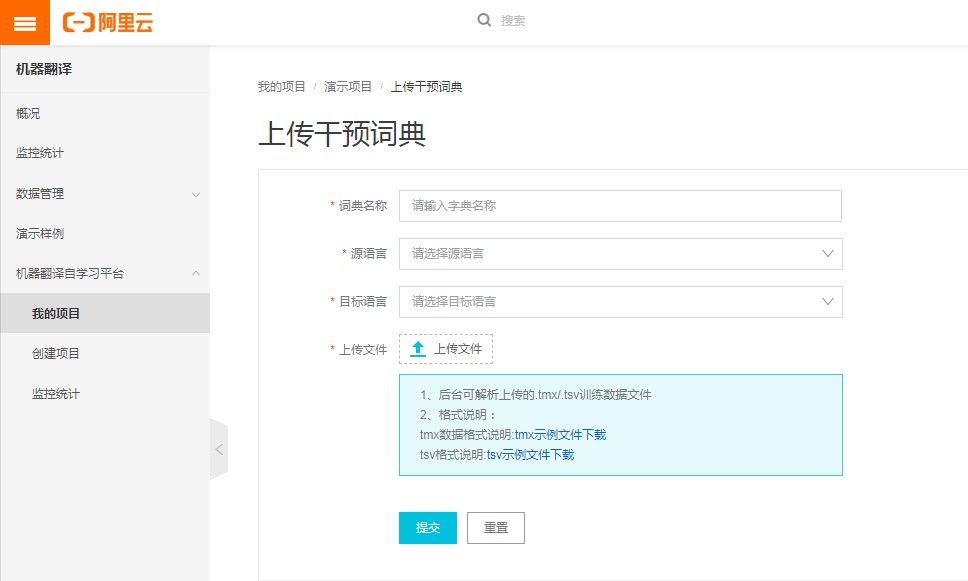Open 目标语言 dropdown list
The height and width of the screenshot is (581, 968).
click(620, 302)
